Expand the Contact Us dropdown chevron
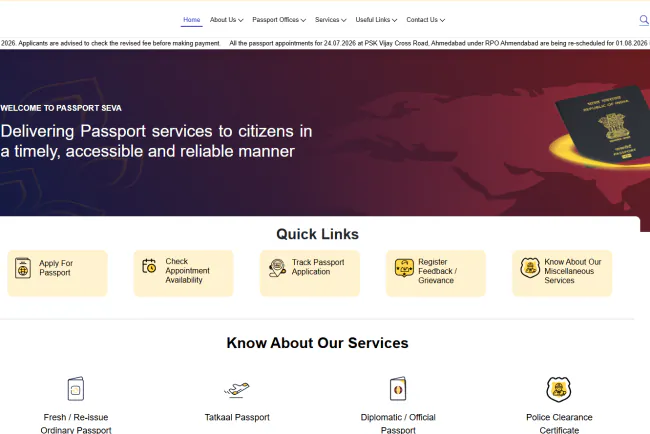650x434 pixels. 442,20
